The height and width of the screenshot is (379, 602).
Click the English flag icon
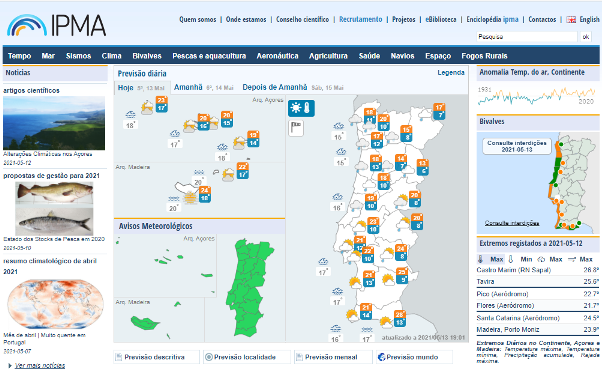(571, 20)
